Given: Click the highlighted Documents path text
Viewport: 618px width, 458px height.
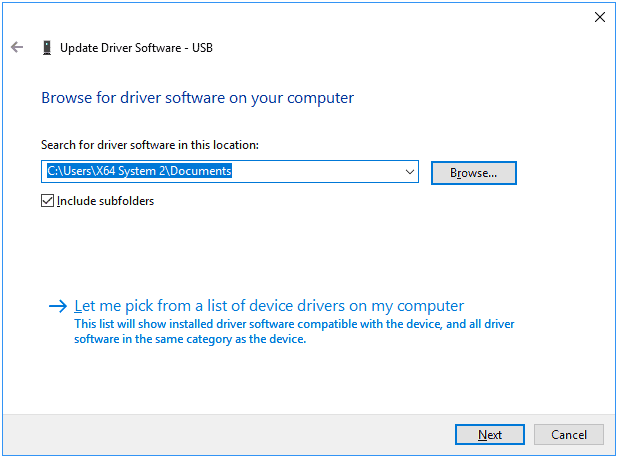Looking at the screenshot, I should tap(139, 172).
